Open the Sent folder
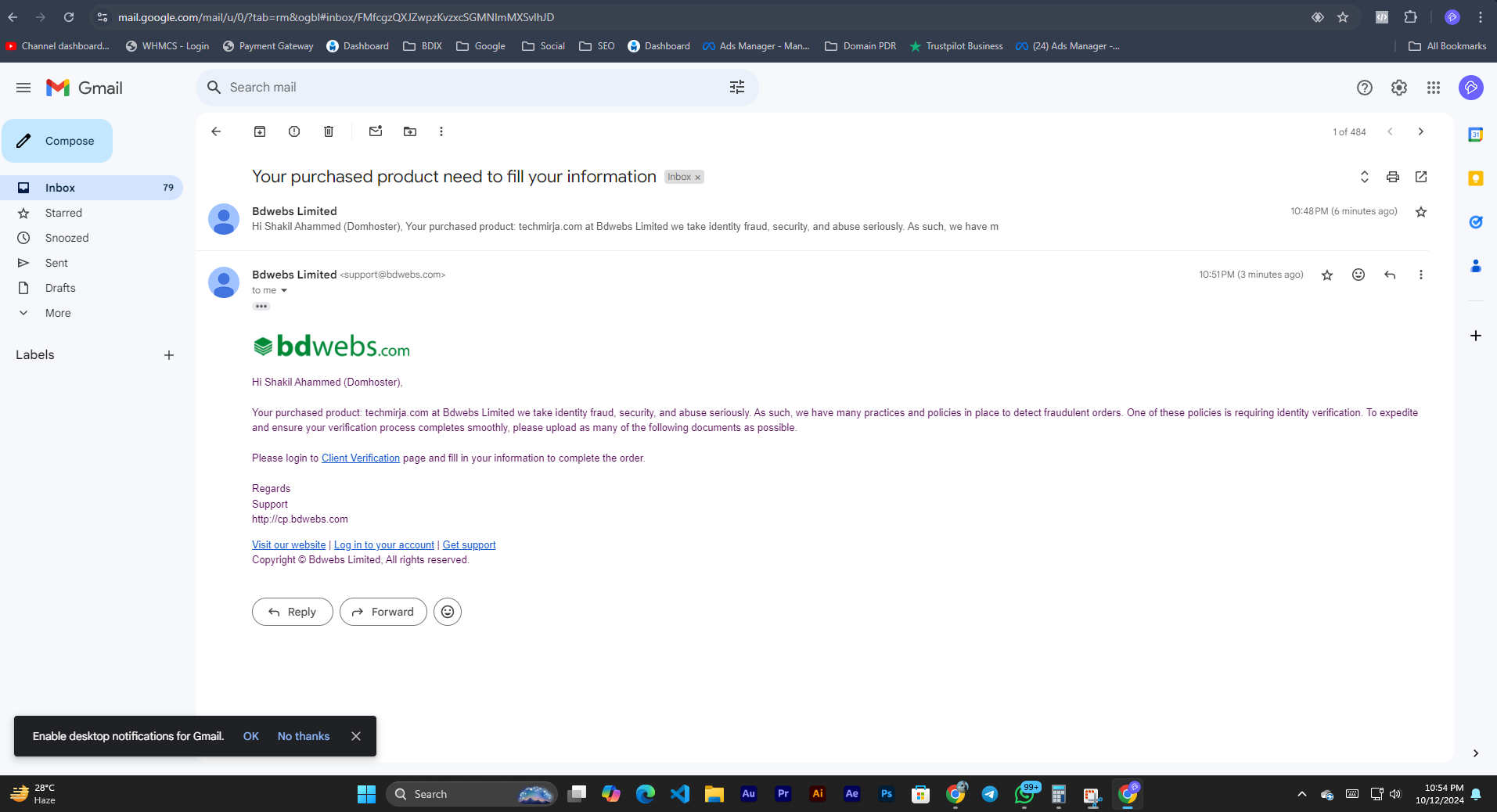Image resolution: width=1497 pixels, height=812 pixels. pos(92,263)
